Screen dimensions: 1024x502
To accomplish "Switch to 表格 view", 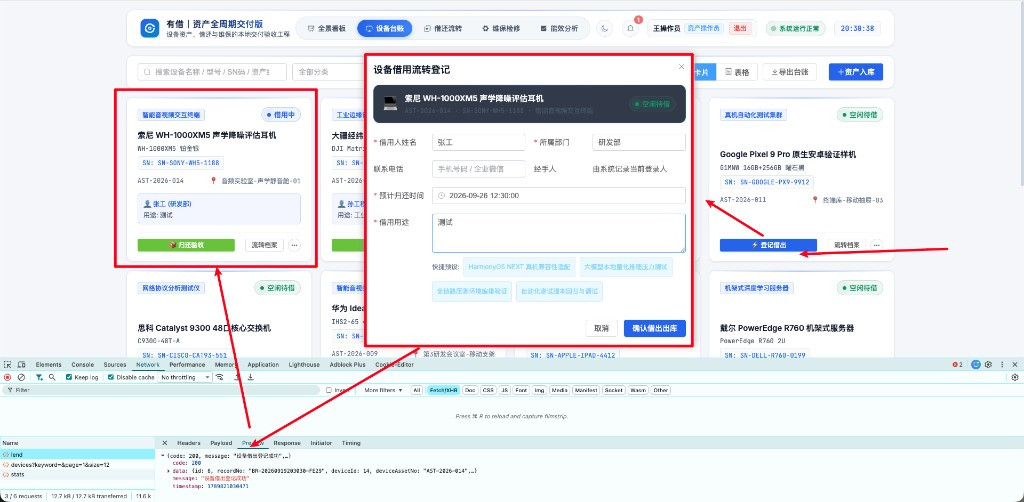I will tap(737, 72).
